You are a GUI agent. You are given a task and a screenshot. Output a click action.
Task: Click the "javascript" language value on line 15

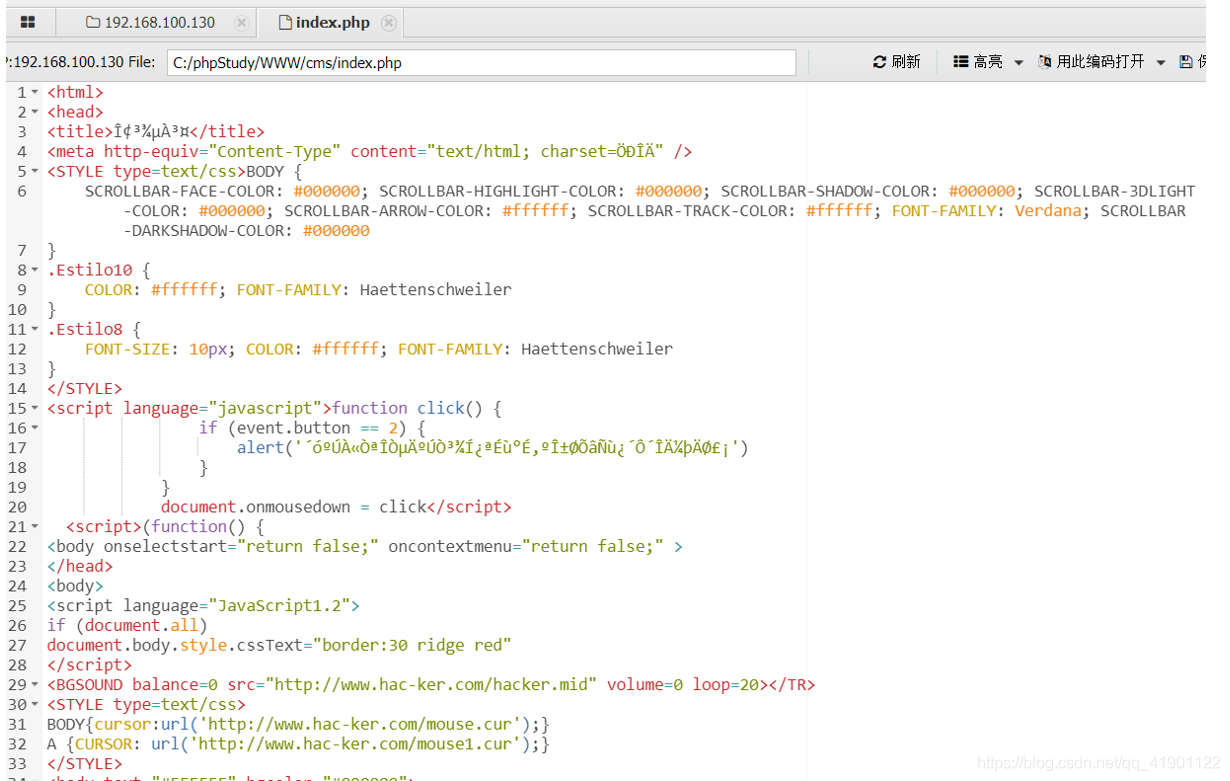click(265, 408)
